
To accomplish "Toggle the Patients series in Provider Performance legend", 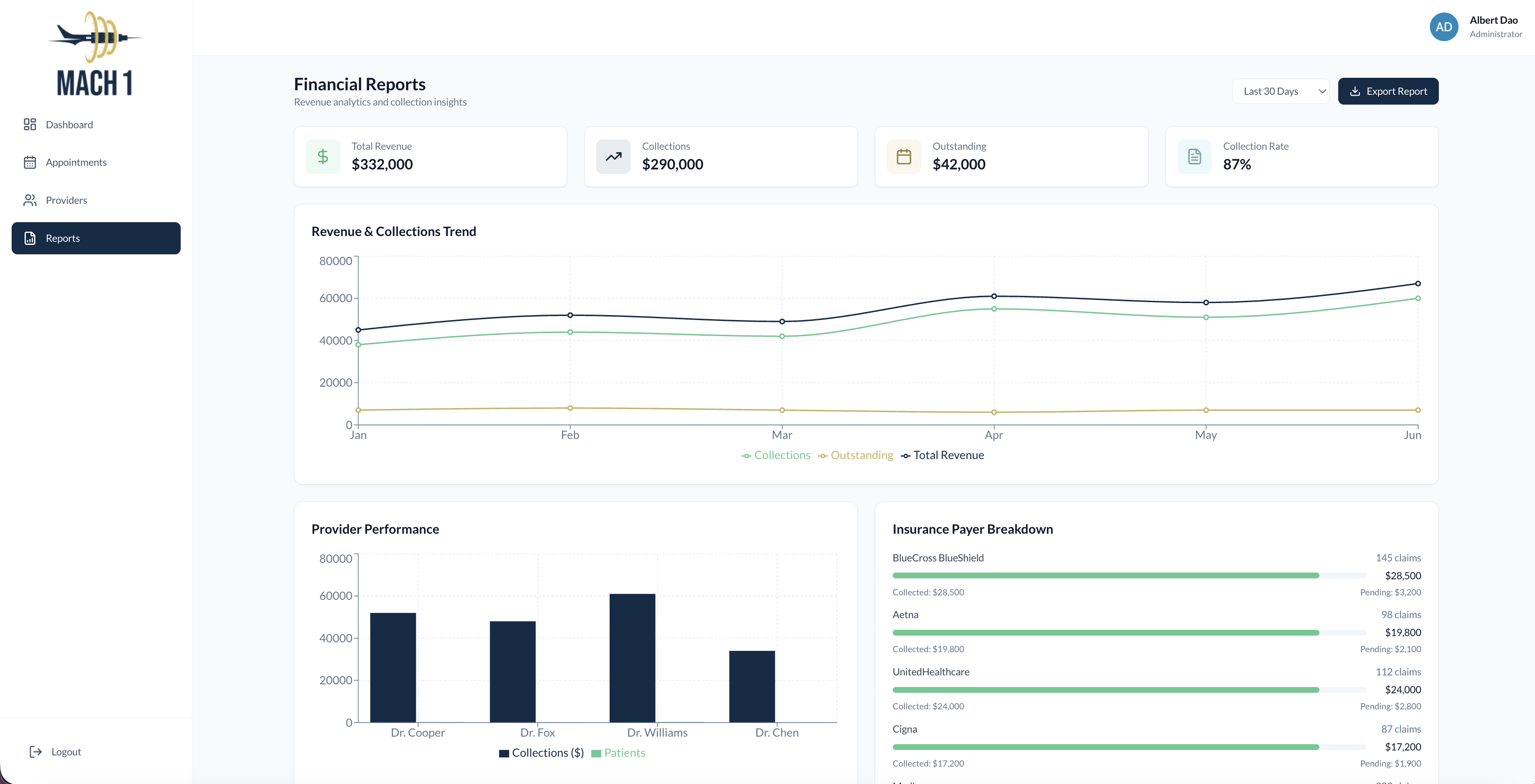I will coord(619,752).
